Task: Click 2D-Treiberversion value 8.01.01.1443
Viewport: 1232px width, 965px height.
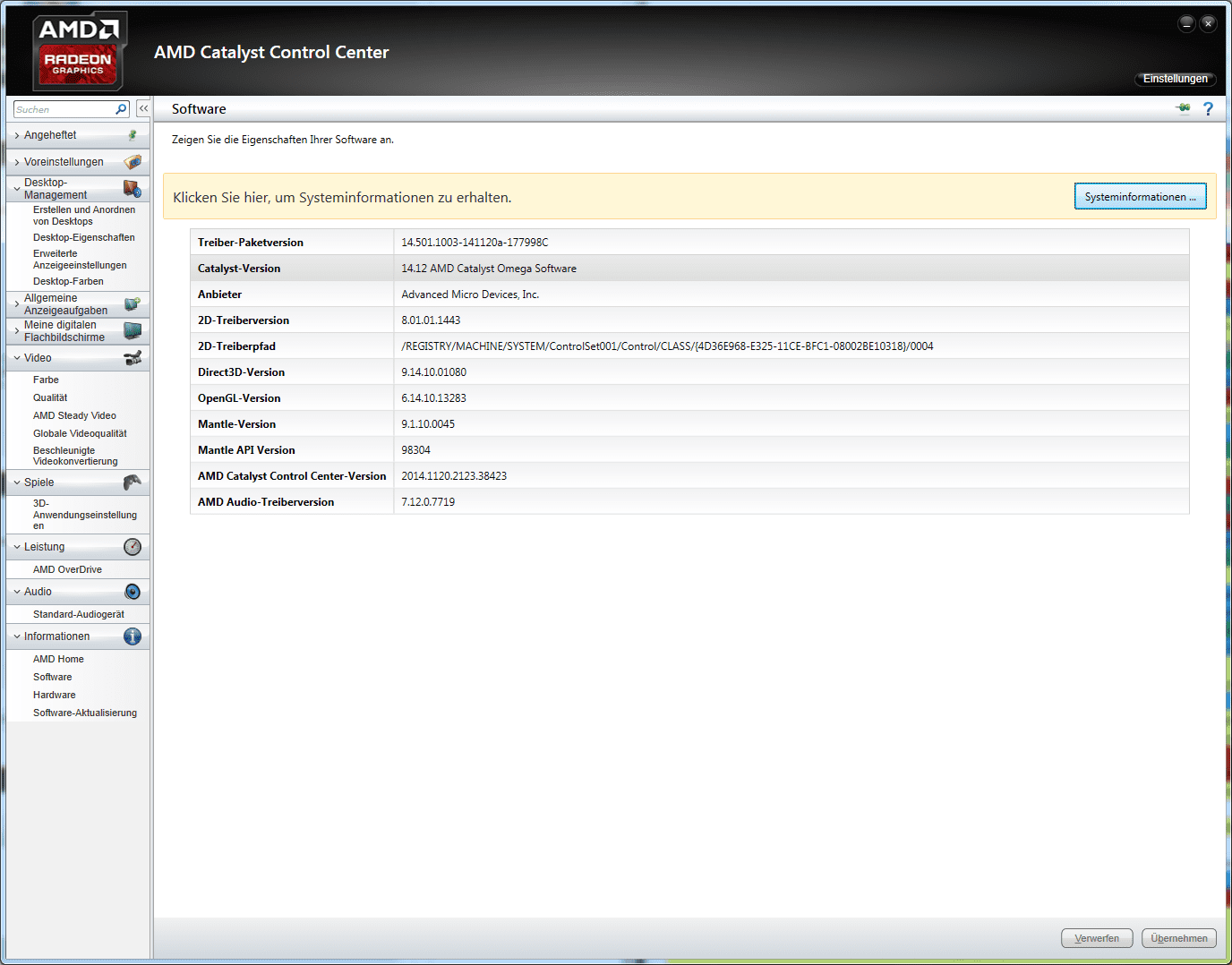Action: click(431, 320)
